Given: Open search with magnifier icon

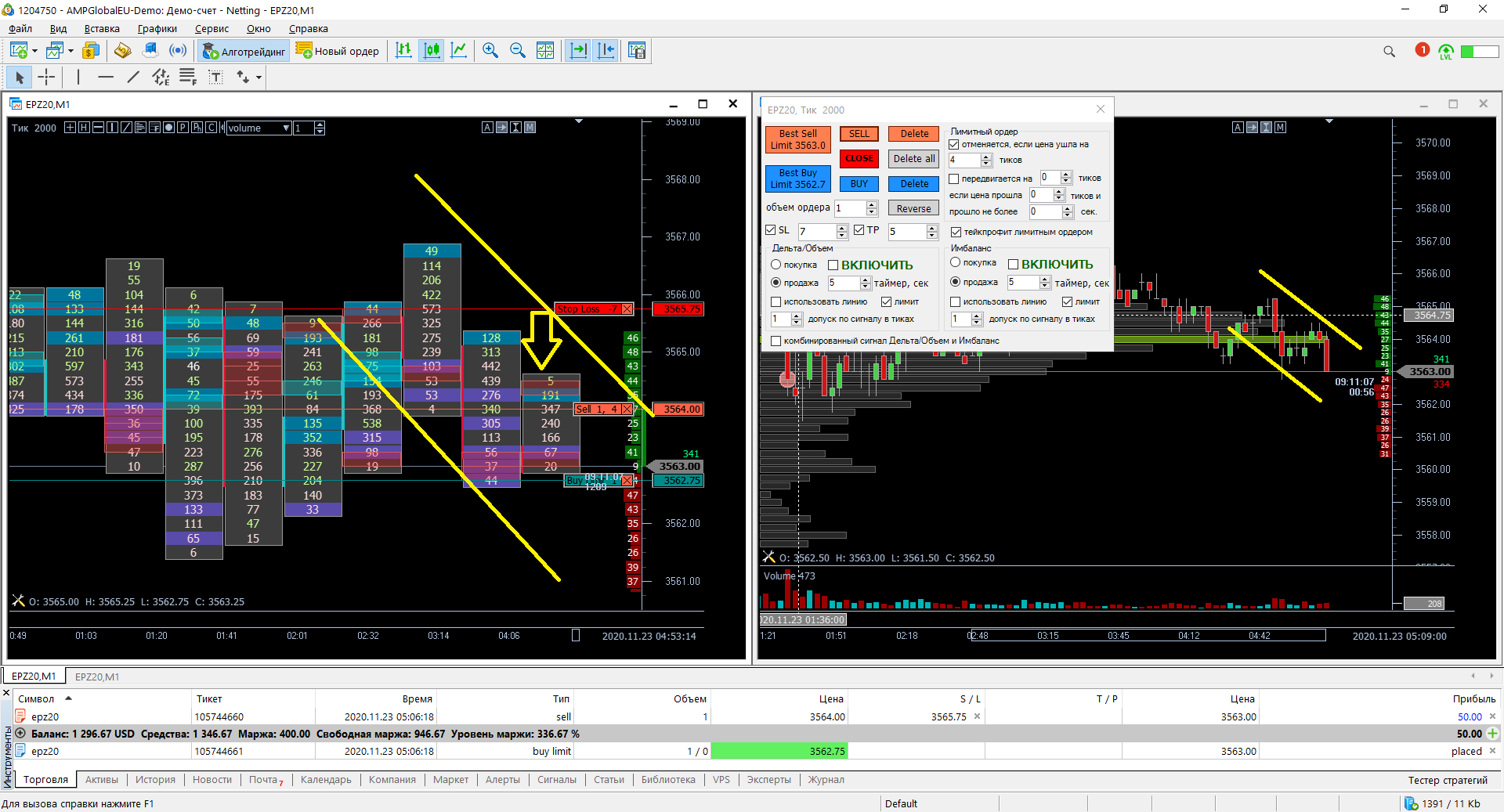Looking at the screenshot, I should [x=1389, y=52].
